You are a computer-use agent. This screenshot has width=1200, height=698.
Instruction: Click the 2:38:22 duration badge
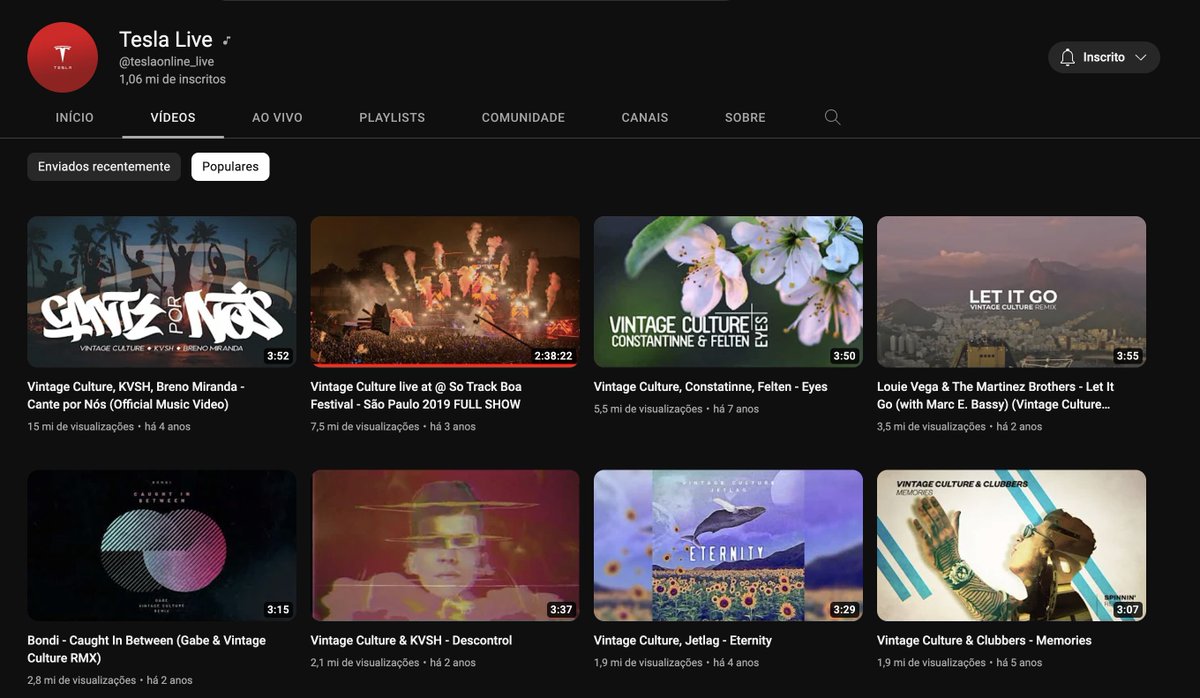tap(552, 355)
